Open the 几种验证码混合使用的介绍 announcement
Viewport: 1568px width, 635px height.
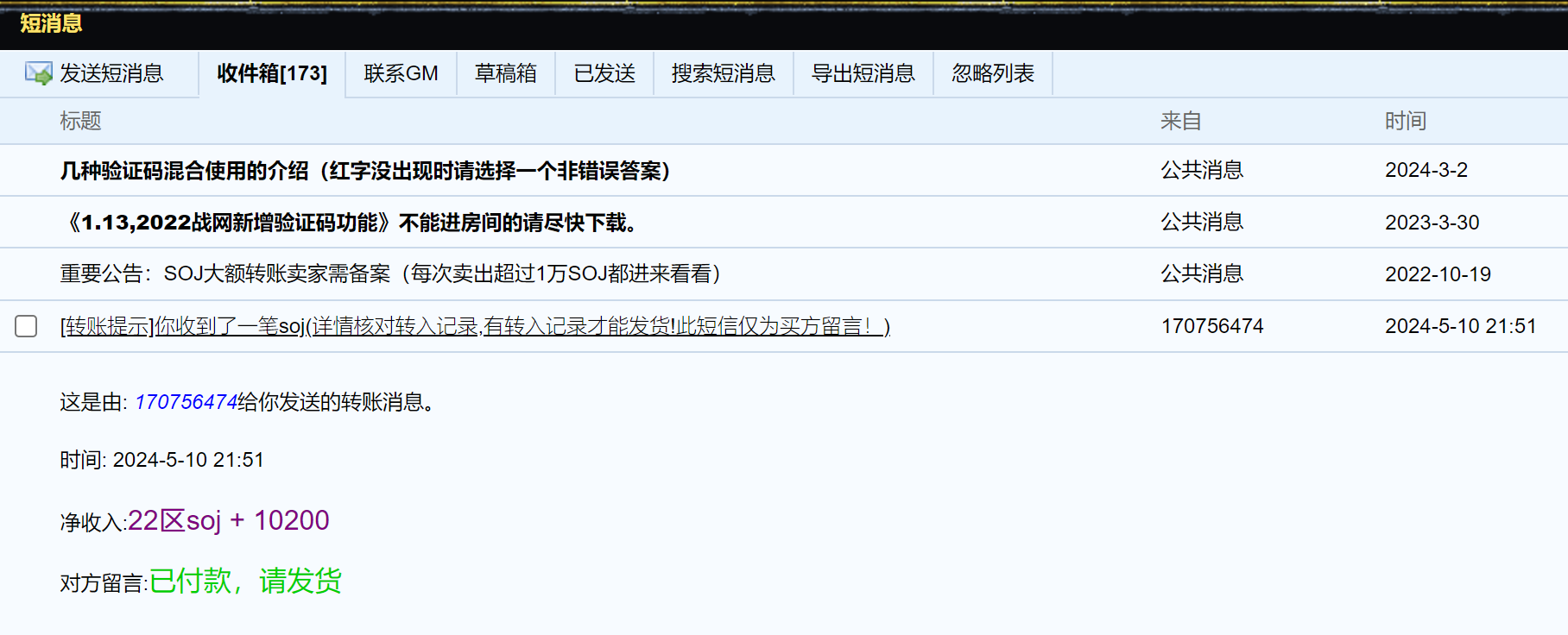365,171
